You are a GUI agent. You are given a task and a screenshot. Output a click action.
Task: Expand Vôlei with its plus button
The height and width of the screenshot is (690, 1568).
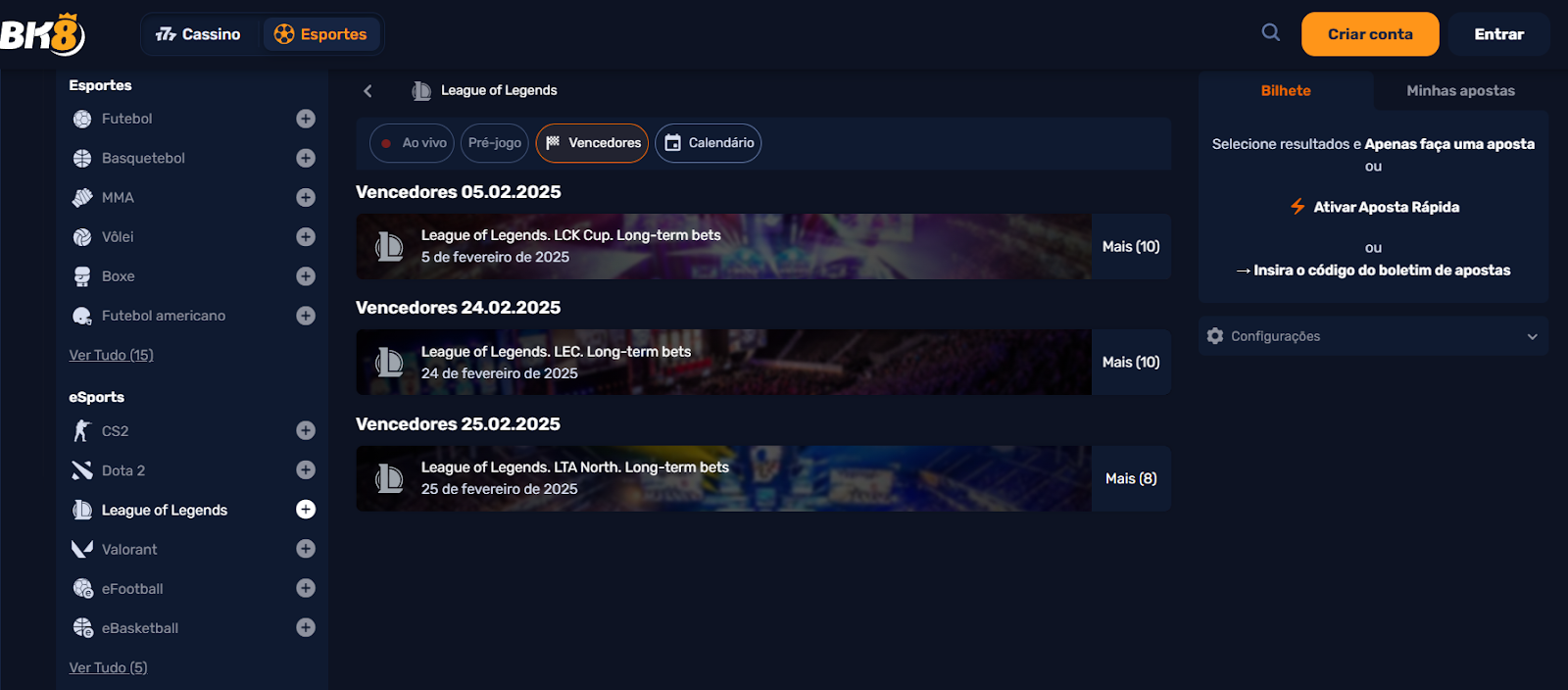coord(306,236)
